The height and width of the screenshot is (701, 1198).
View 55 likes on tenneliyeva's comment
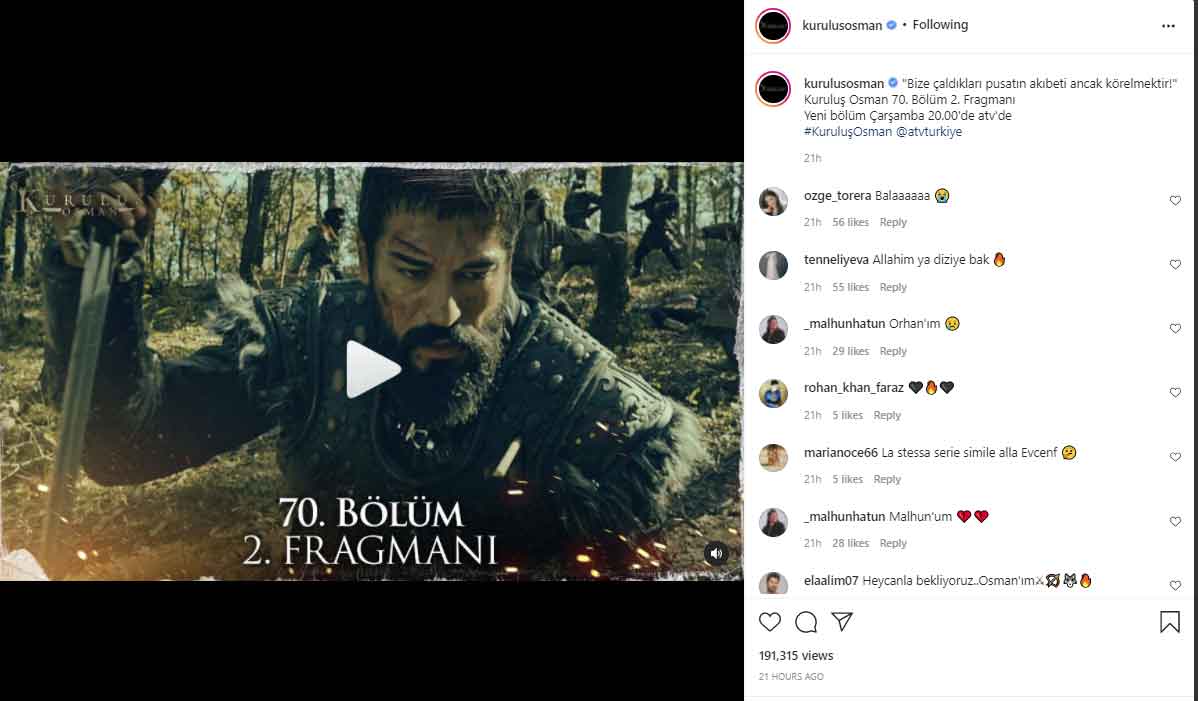pyautogui.click(x=850, y=287)
